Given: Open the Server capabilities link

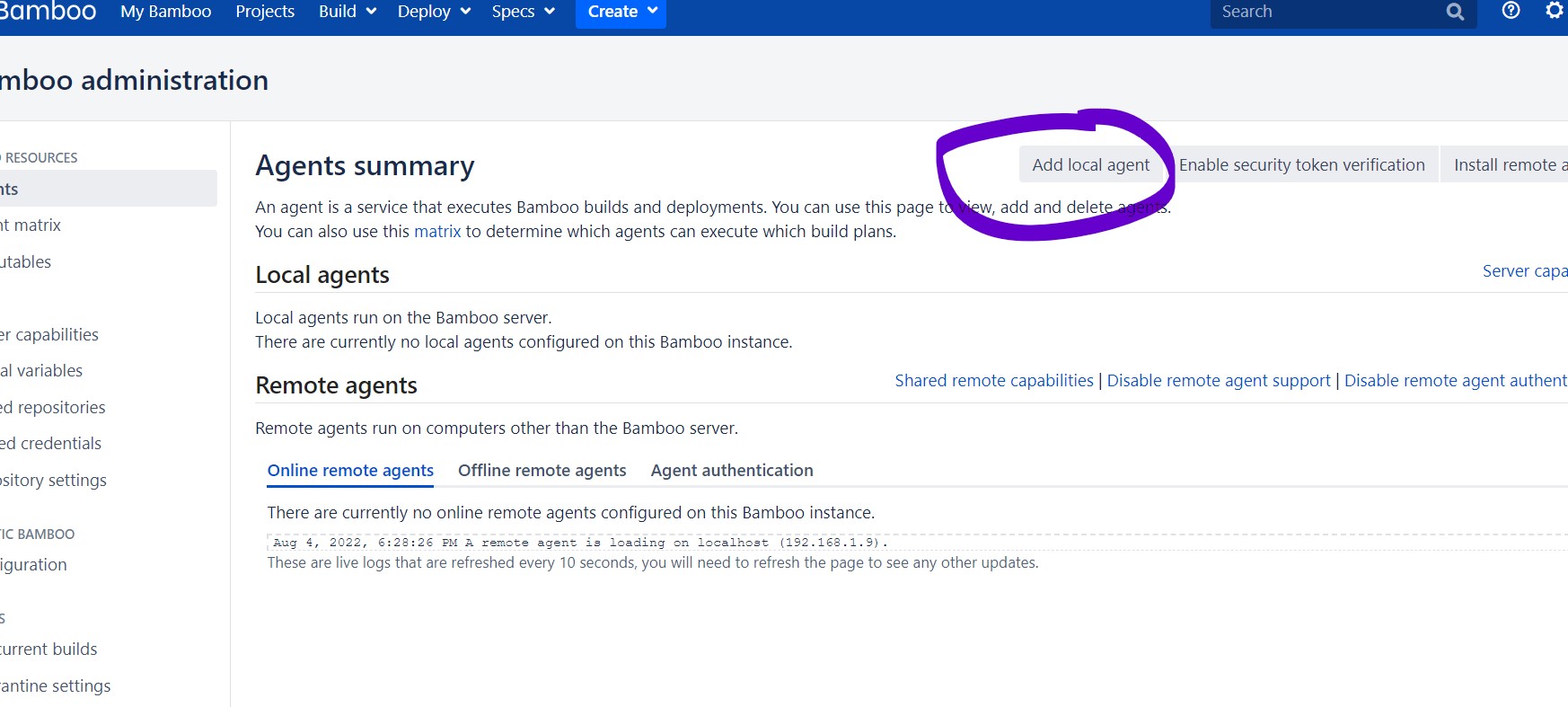Looking at the screenshot, I should (1525, 270).
